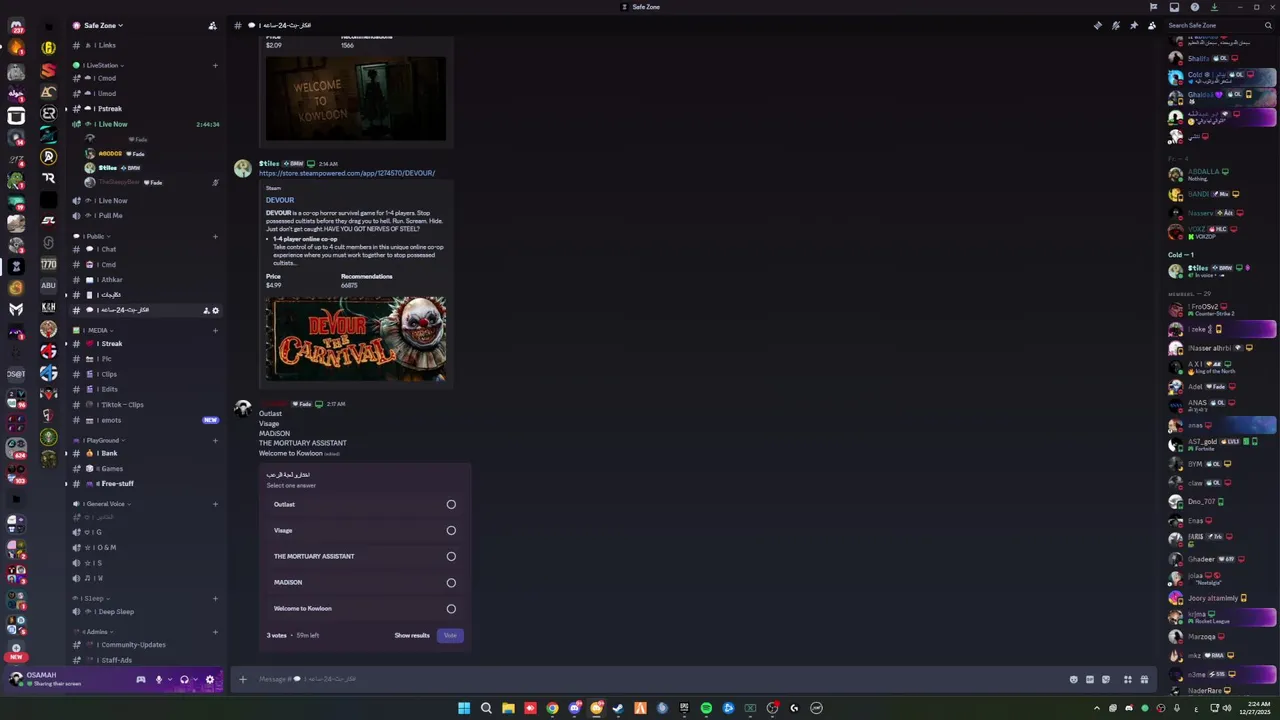The height and width of the screenshot is (720, 1280).
Task: Collapse the PlayGround category
Action: [100, 440]
